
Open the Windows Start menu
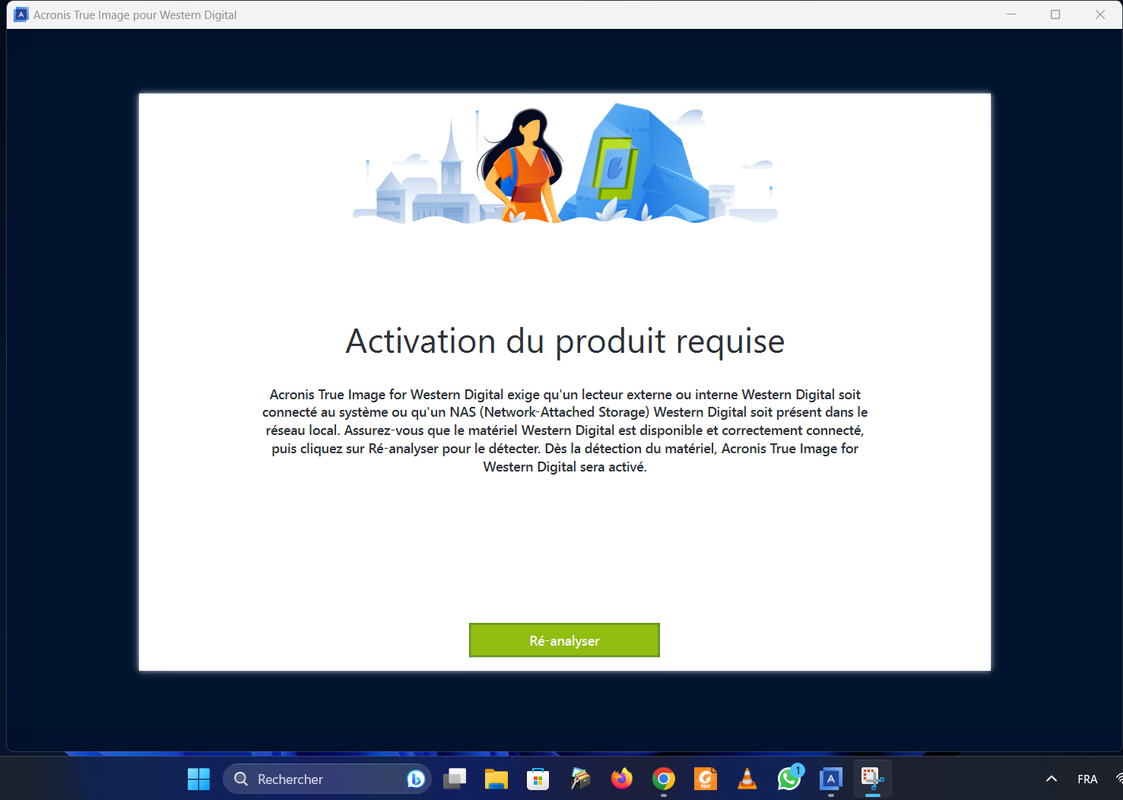tap(198, 779)
